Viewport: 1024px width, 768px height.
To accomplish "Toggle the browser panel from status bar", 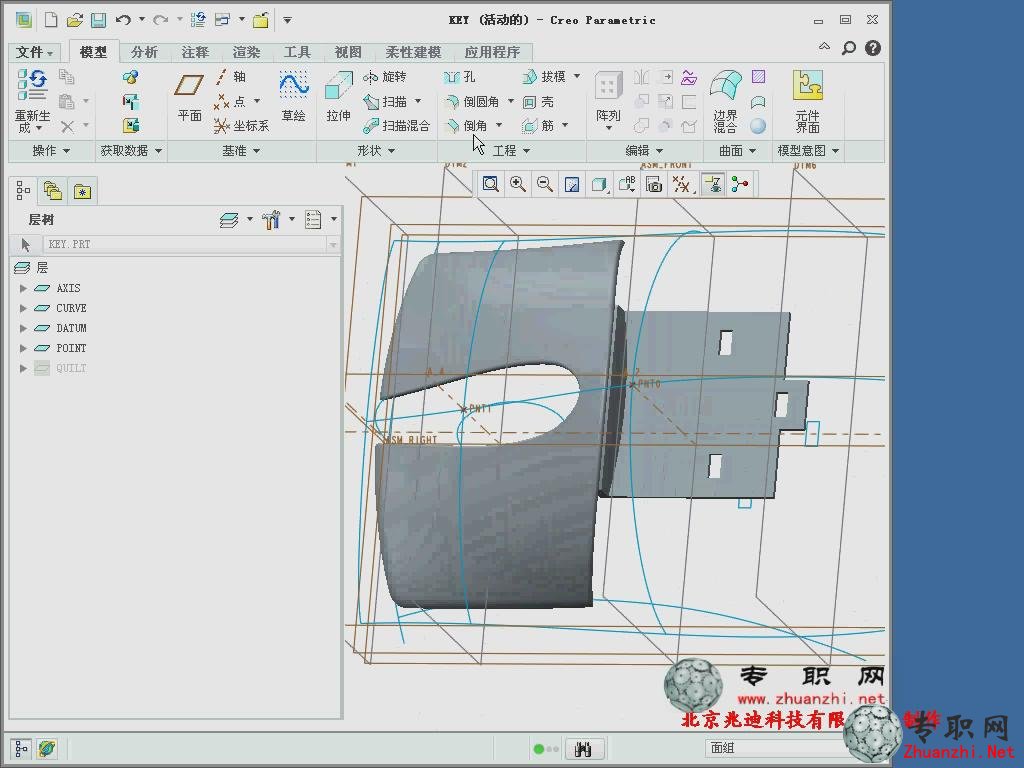I will point(46,748).
